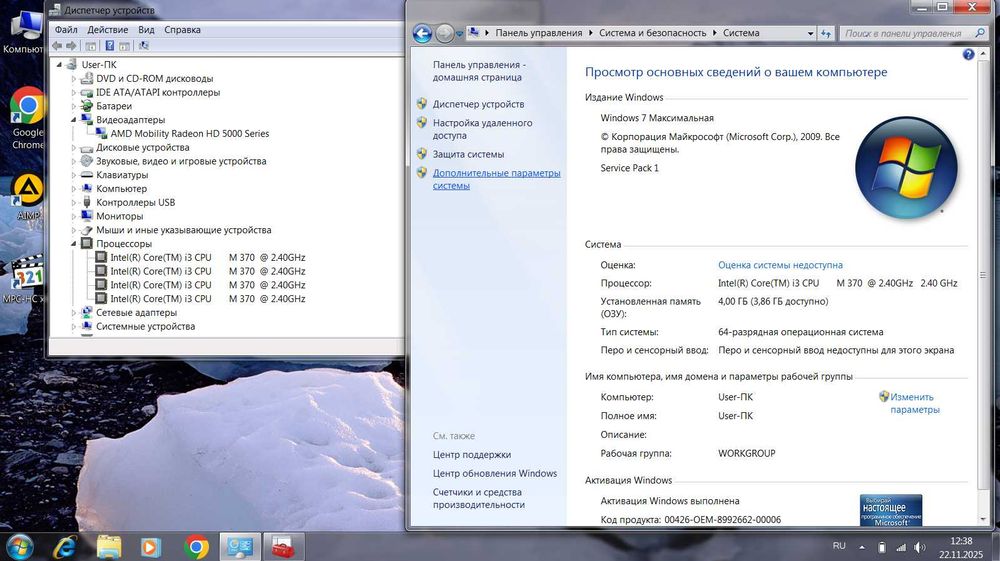Select the Google Chrome desktop shortcut

click(27, 119)
